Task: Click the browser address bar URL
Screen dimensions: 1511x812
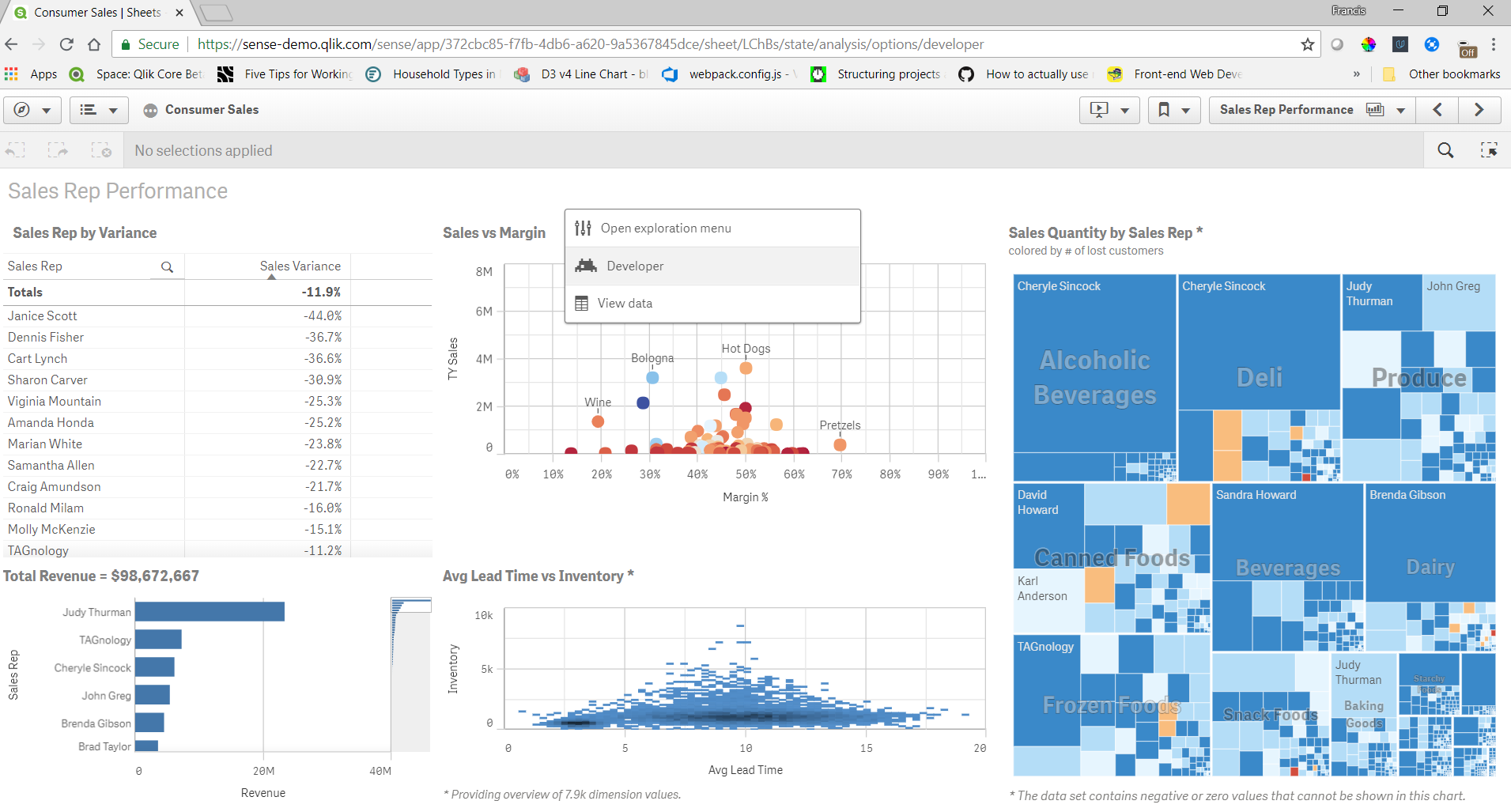Action: pos(590,44)
